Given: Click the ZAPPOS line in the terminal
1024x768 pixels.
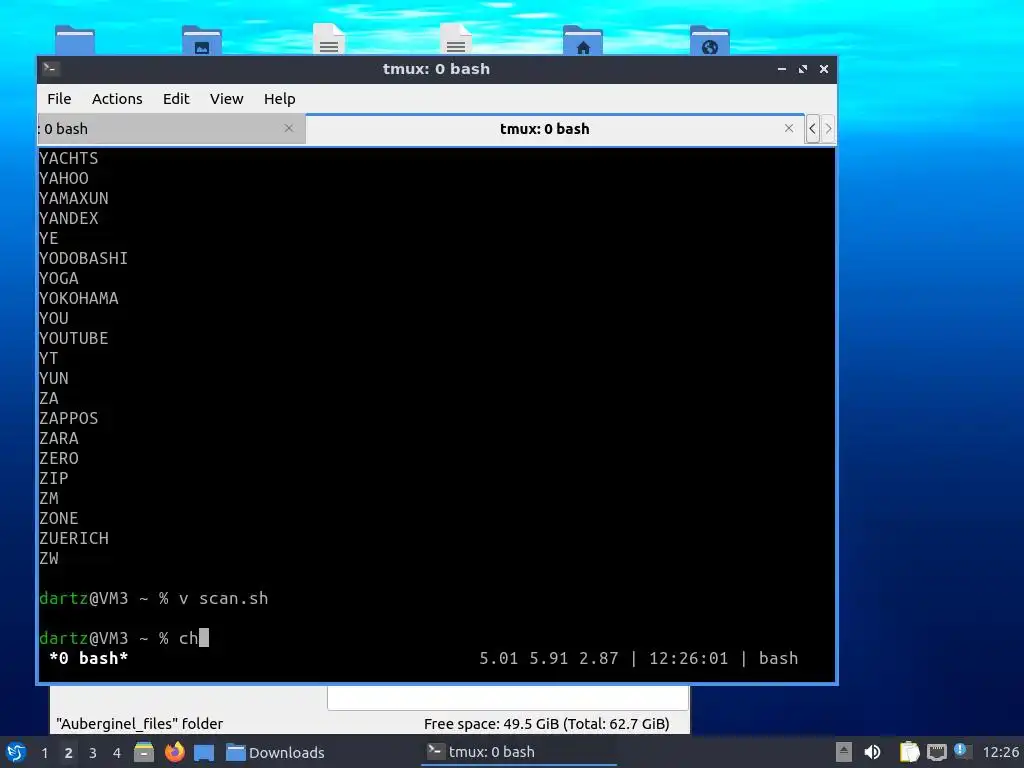Looking at the screenshot, I should pyautogui.click(x=69, y=418).
